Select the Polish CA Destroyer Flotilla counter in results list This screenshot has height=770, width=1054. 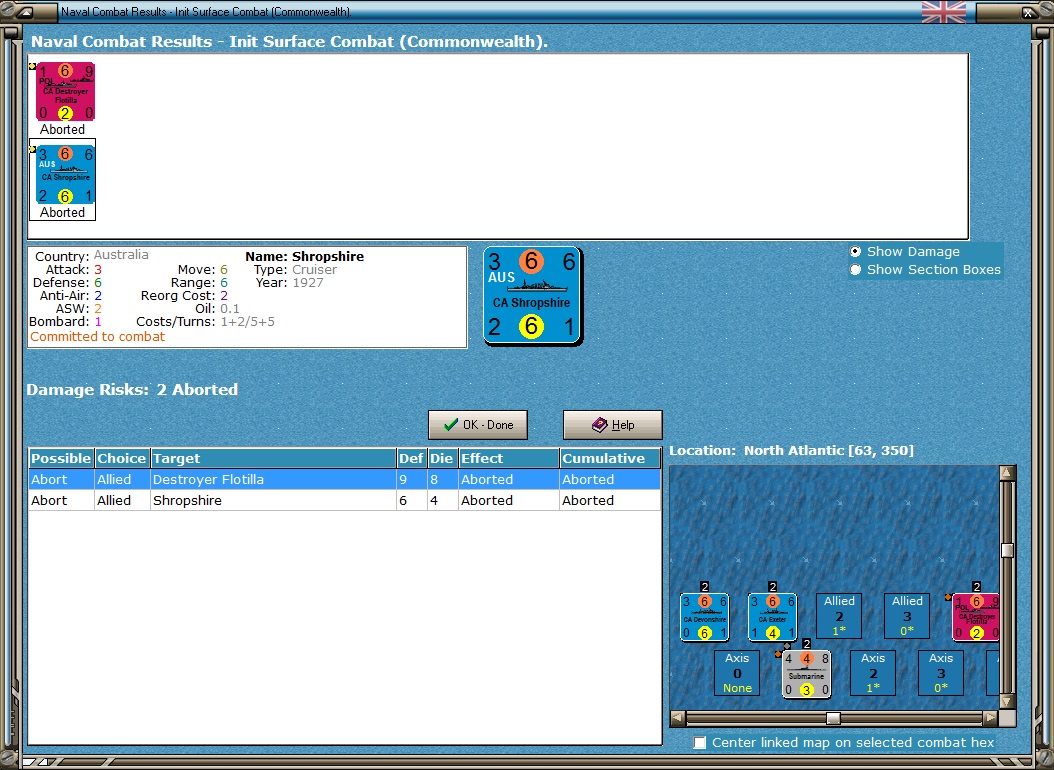pyautogui.click(x=65, y=92)
